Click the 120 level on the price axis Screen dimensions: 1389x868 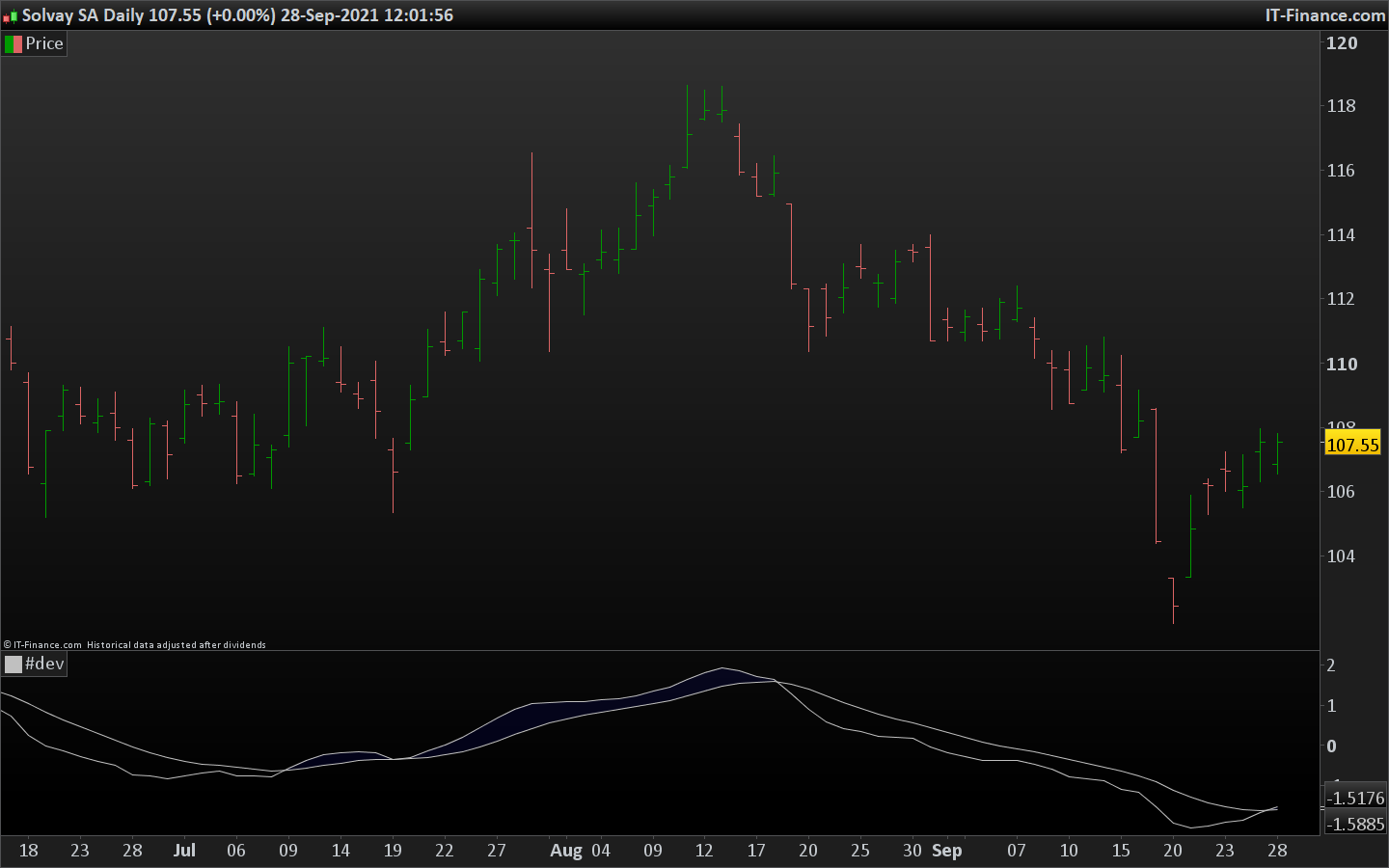1342,42
